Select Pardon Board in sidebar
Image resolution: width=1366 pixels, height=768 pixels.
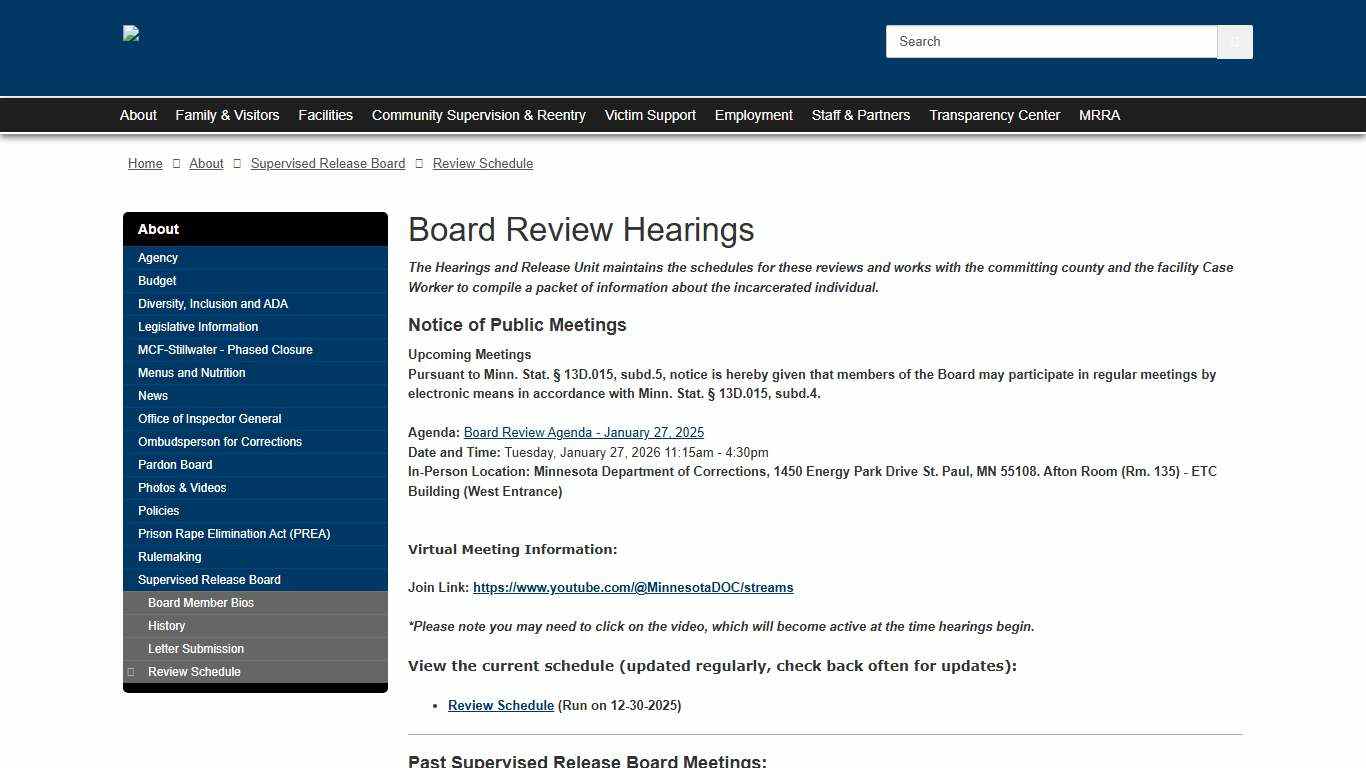[x=175, y=465]
